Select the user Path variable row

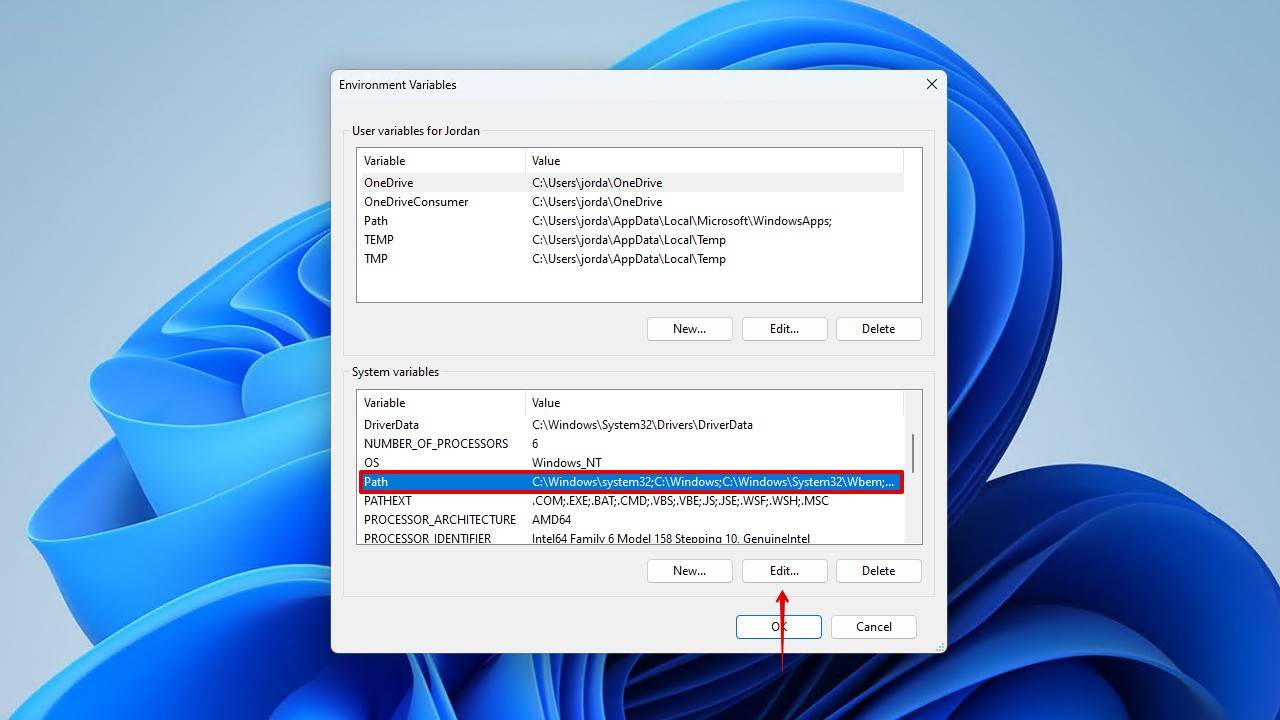coord(630,221)
